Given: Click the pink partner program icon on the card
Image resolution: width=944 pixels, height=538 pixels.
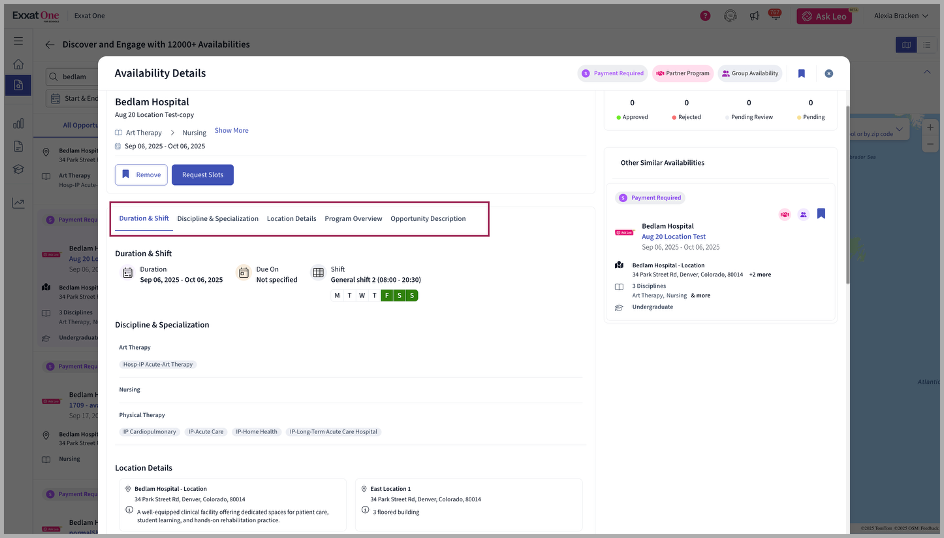Looking at the screenshot, I should [785, 214].
